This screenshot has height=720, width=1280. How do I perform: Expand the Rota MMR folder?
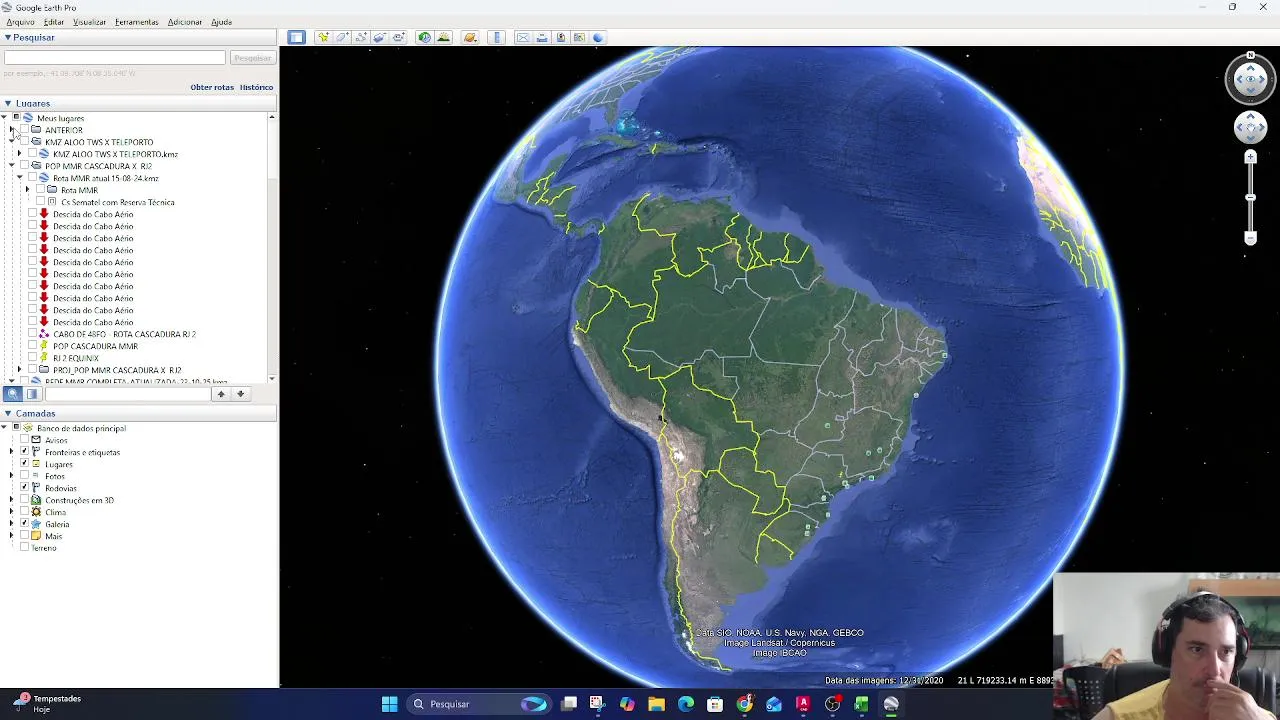click(x=27, y=190)
